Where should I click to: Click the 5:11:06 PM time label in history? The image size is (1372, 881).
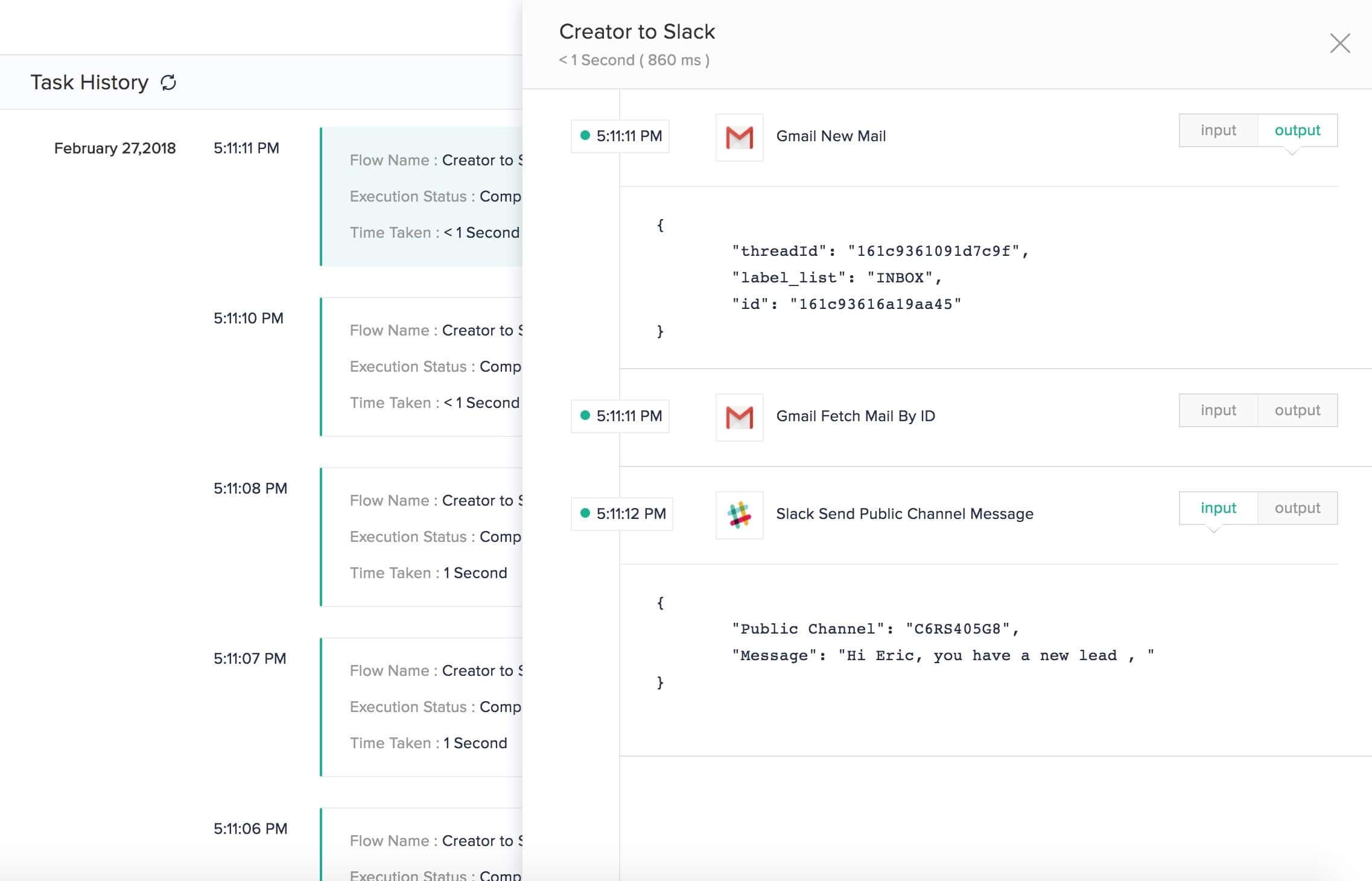pos(250,829)
